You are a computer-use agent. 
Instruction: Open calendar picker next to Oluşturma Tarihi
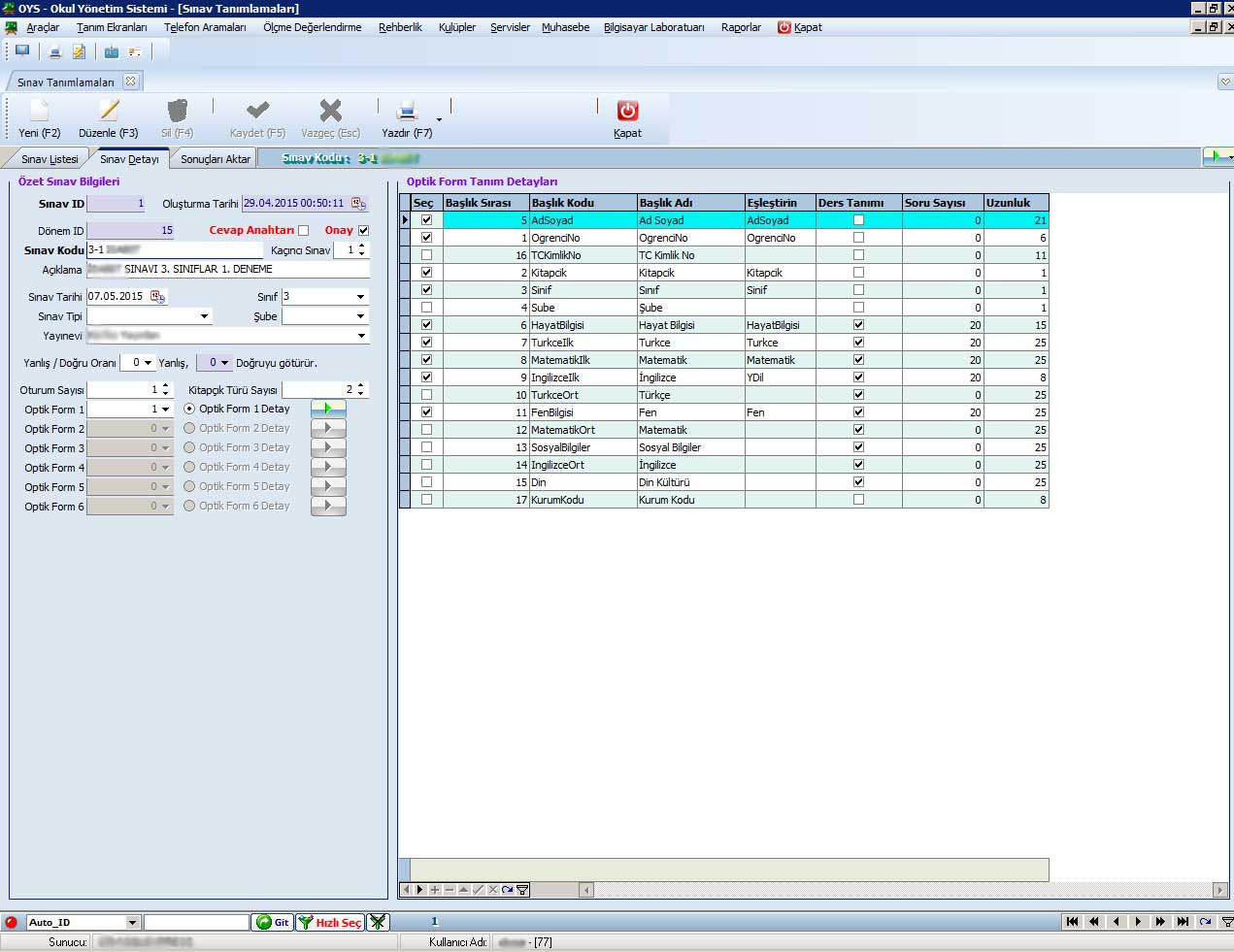pyautogui.click(x=358, y=204)
